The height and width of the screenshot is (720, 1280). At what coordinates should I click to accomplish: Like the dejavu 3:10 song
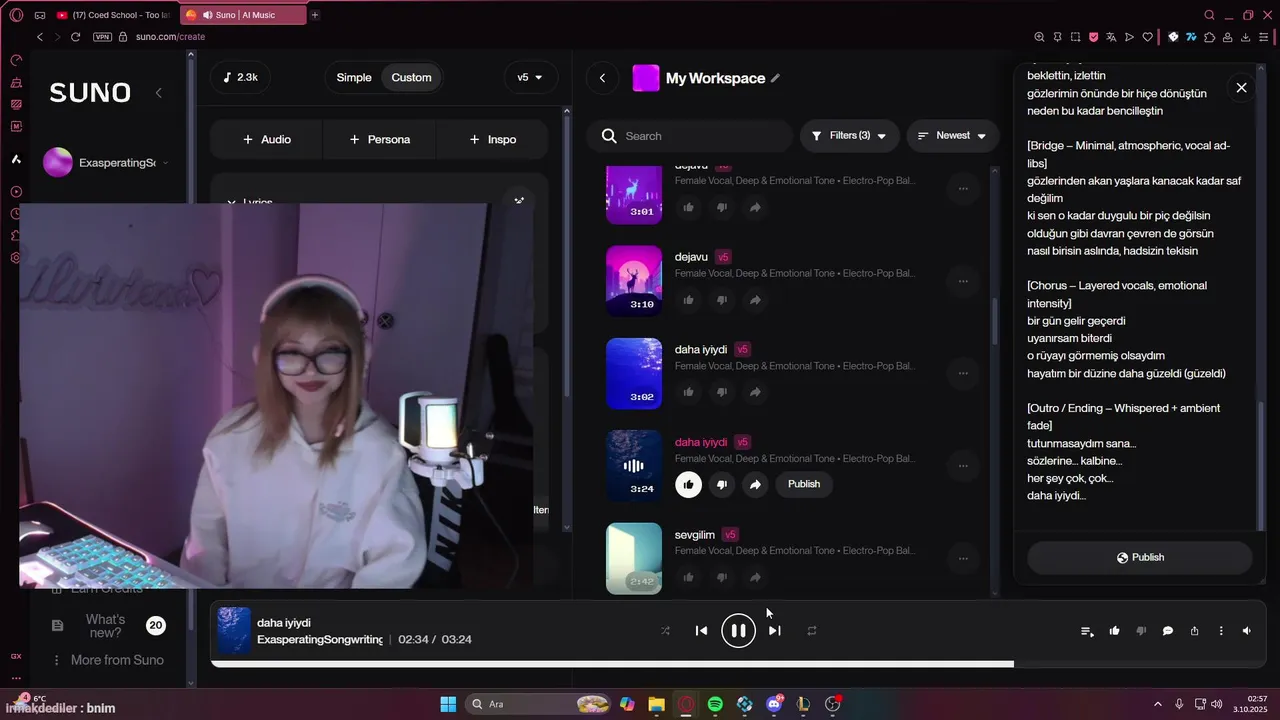688,300
